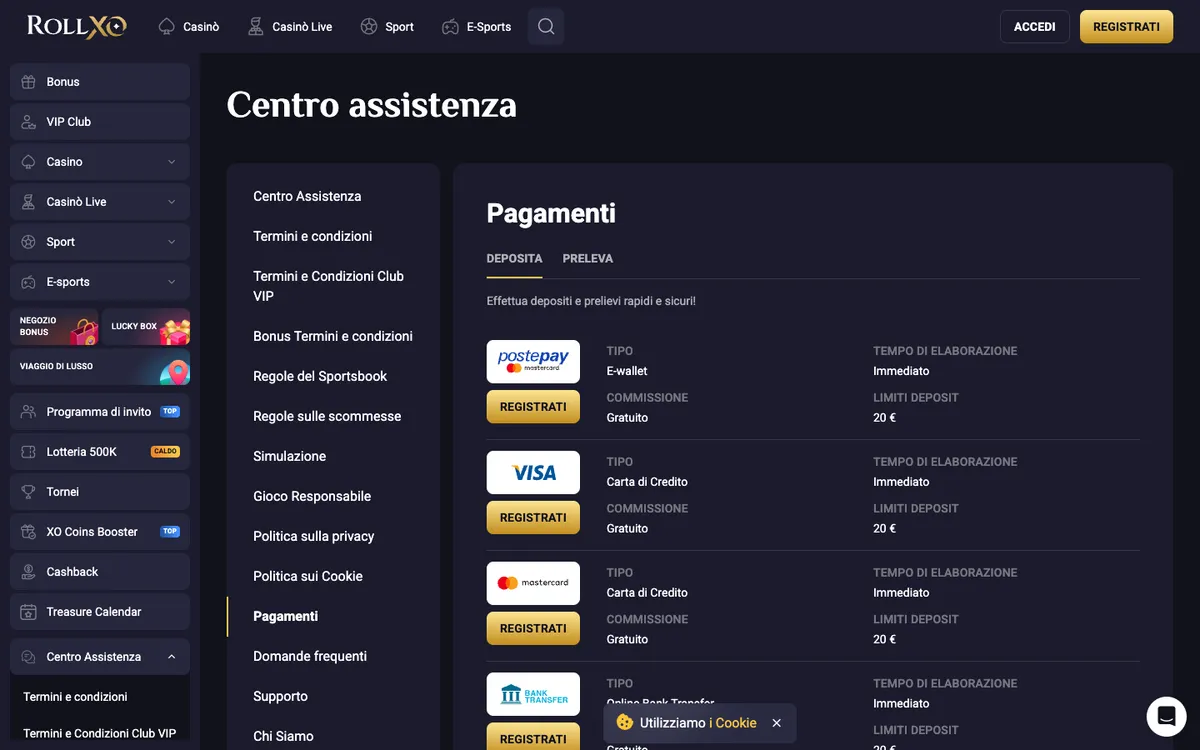This screenshot has width=1200, height=750.
Task: Click the Mastercard payment logo
Action: (533, 583)
